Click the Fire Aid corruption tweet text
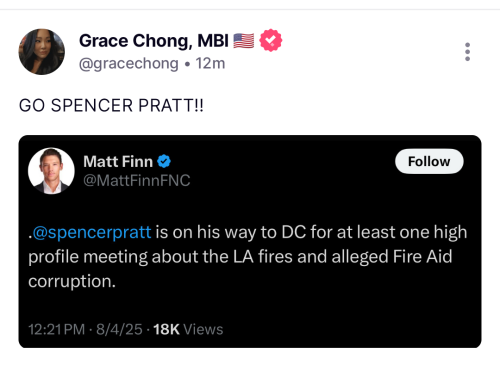500x365 pixels. 247,256
